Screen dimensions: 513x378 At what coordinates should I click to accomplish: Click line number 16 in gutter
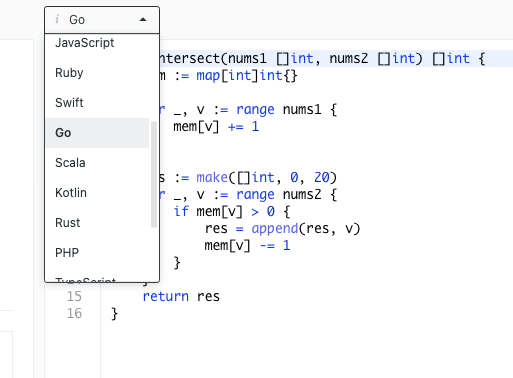[x=74, y=313]
